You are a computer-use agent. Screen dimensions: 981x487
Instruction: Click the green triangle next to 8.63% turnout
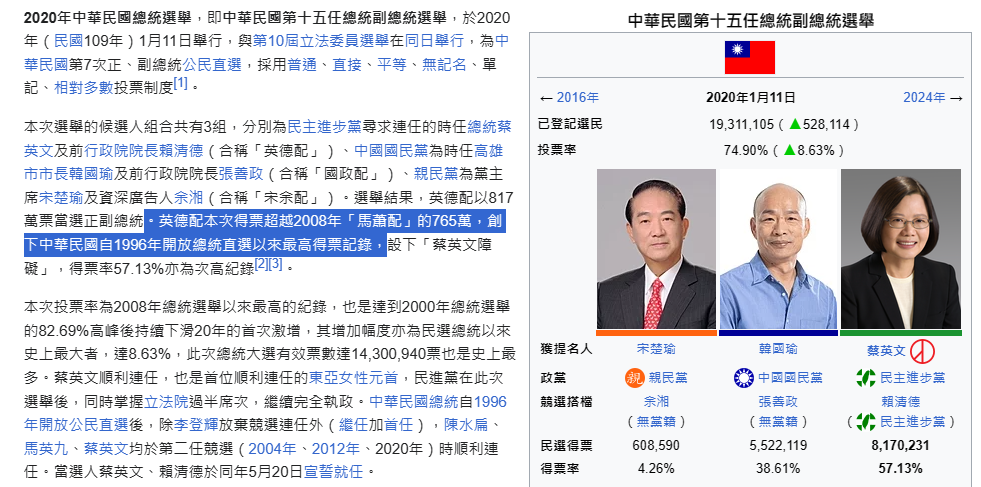click(790, 150)
